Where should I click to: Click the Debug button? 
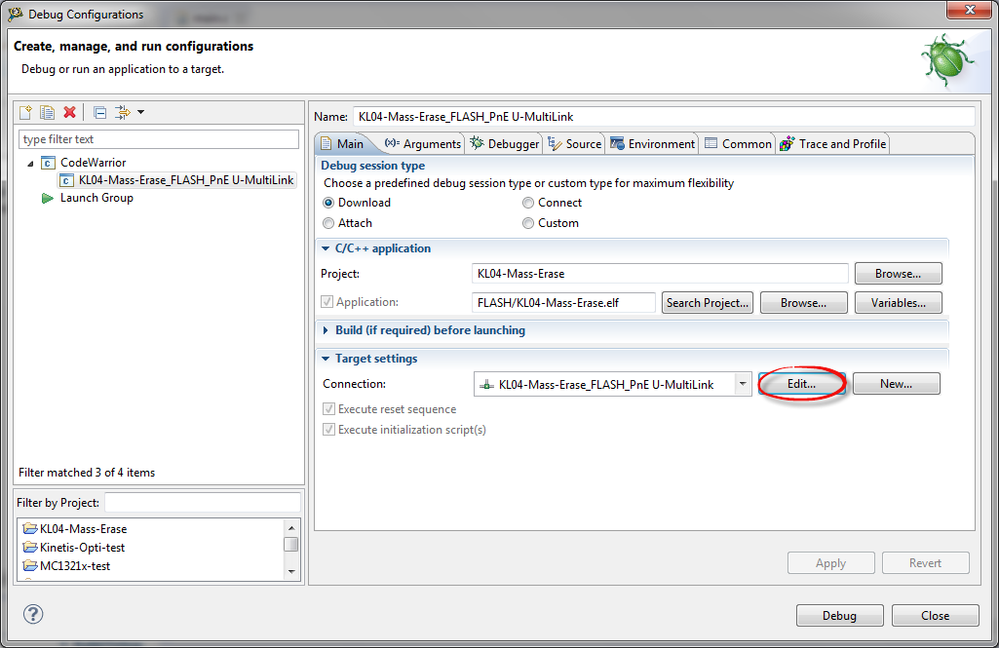840,616
